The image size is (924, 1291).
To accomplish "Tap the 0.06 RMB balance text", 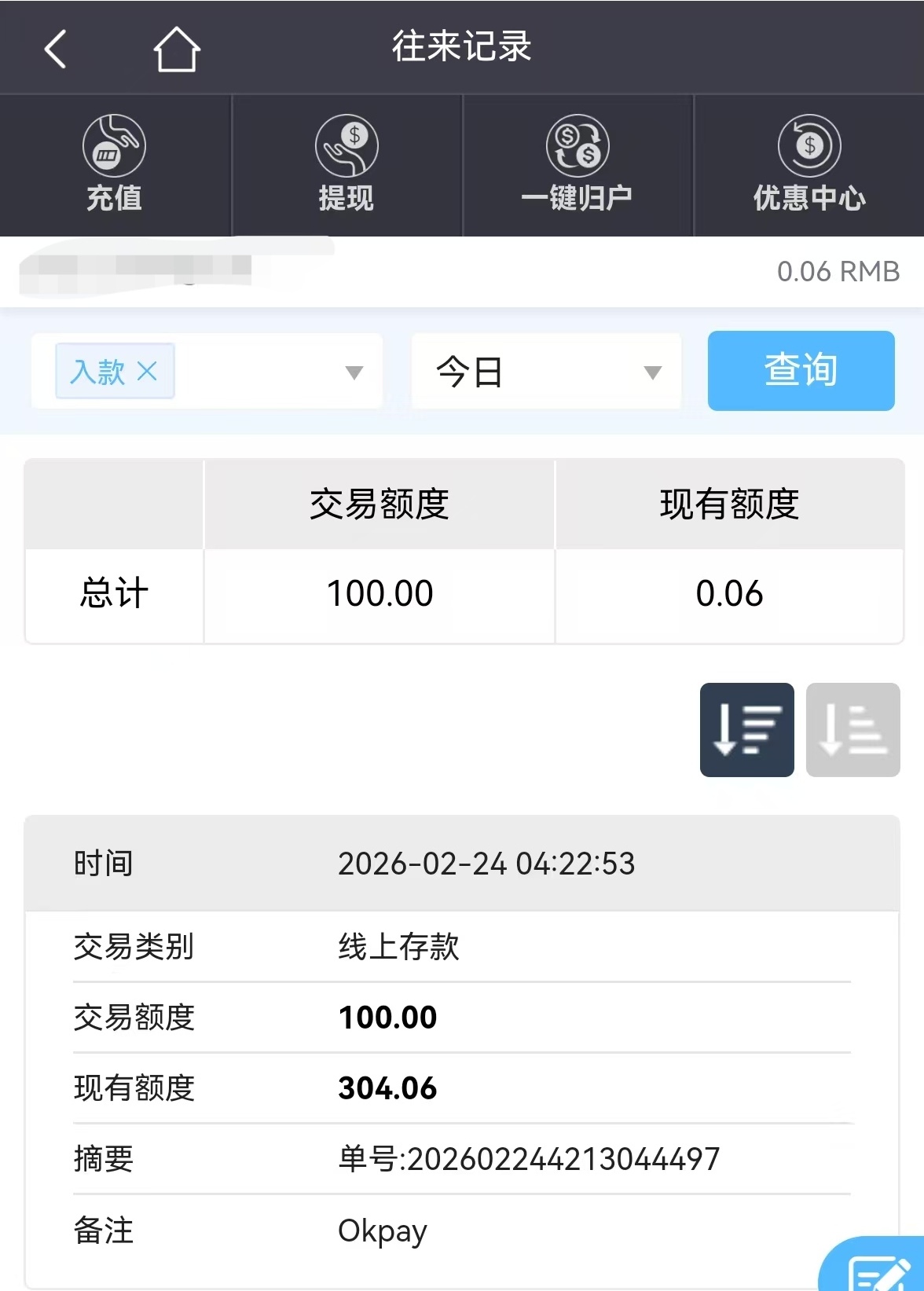I will (x=838, y=272).
